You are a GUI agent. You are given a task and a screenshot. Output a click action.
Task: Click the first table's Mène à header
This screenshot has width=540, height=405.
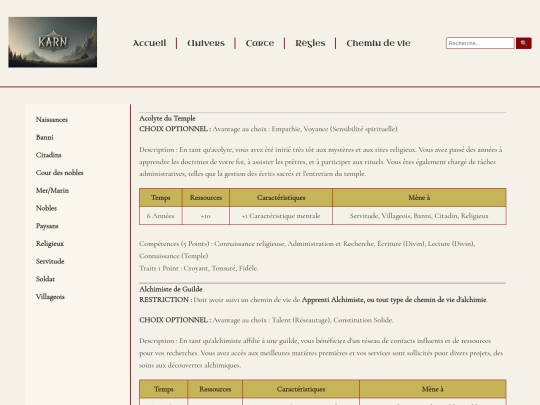(419, 198)
